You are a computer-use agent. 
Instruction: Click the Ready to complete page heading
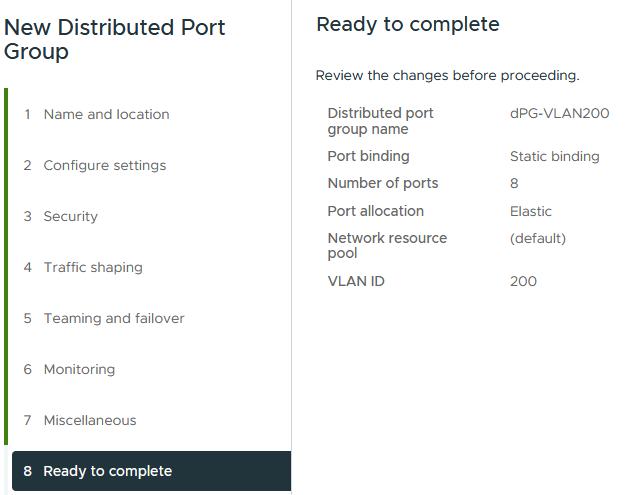pyautogui.click(x=407, y=24)
